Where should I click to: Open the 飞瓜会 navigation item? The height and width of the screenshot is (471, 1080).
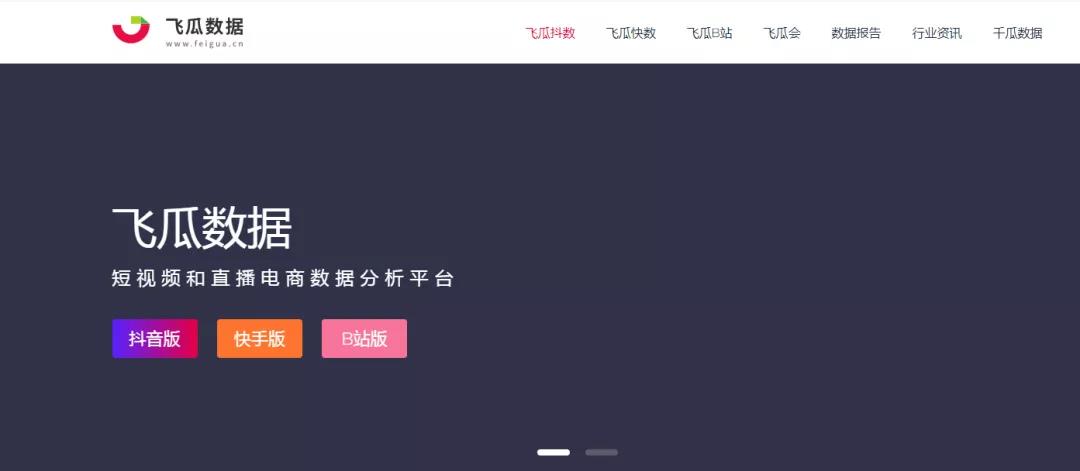click(782, 33)
